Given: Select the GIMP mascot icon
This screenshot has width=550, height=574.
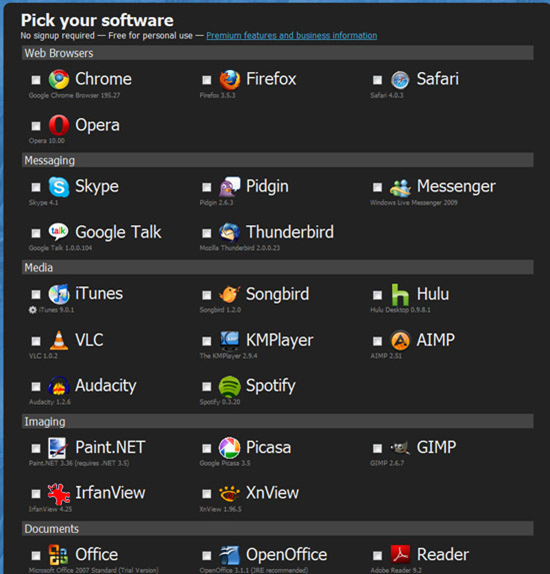Looking at the screenshot, I should pos(400,447).
